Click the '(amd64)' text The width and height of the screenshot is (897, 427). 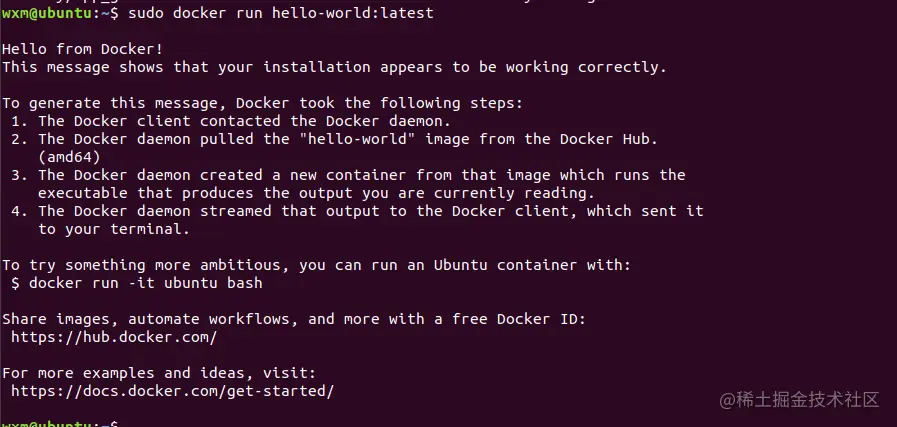pos(69,157)
